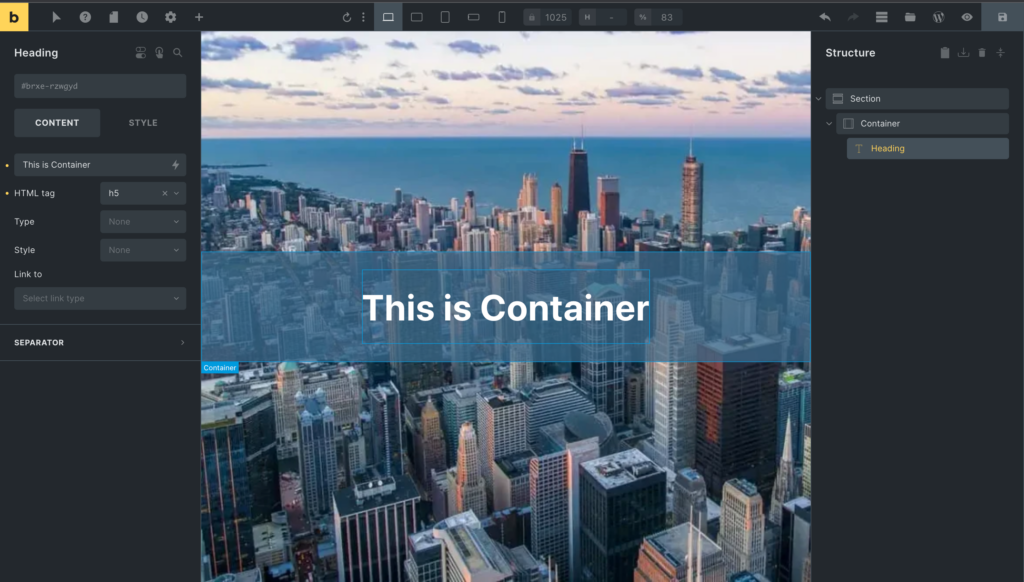Click the dynamic data lightning bolt icon
This screenshot has height=582, width=1024.
pyautogui.click(x=176, y=165)
